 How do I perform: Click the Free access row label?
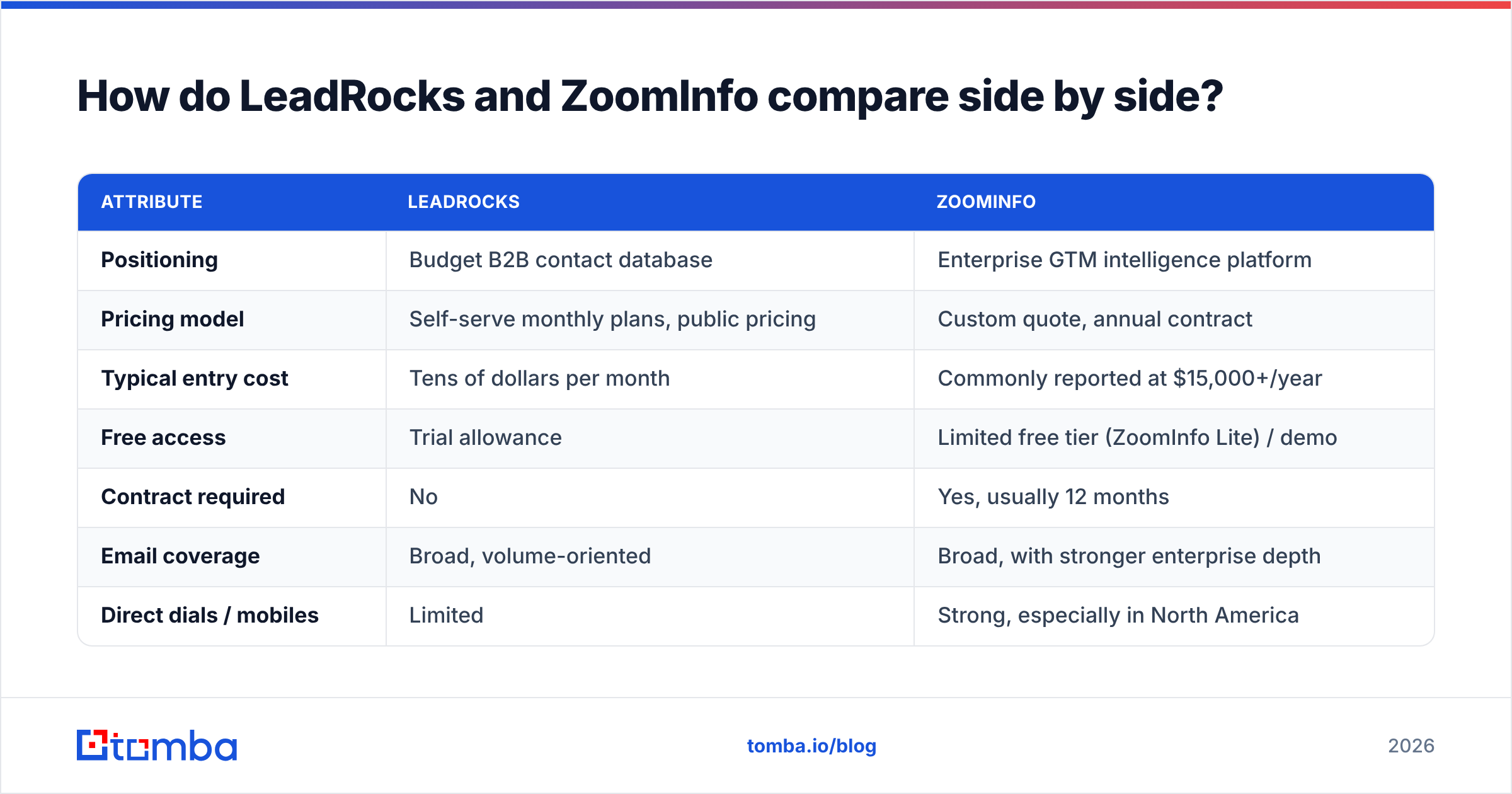[163, 437]
